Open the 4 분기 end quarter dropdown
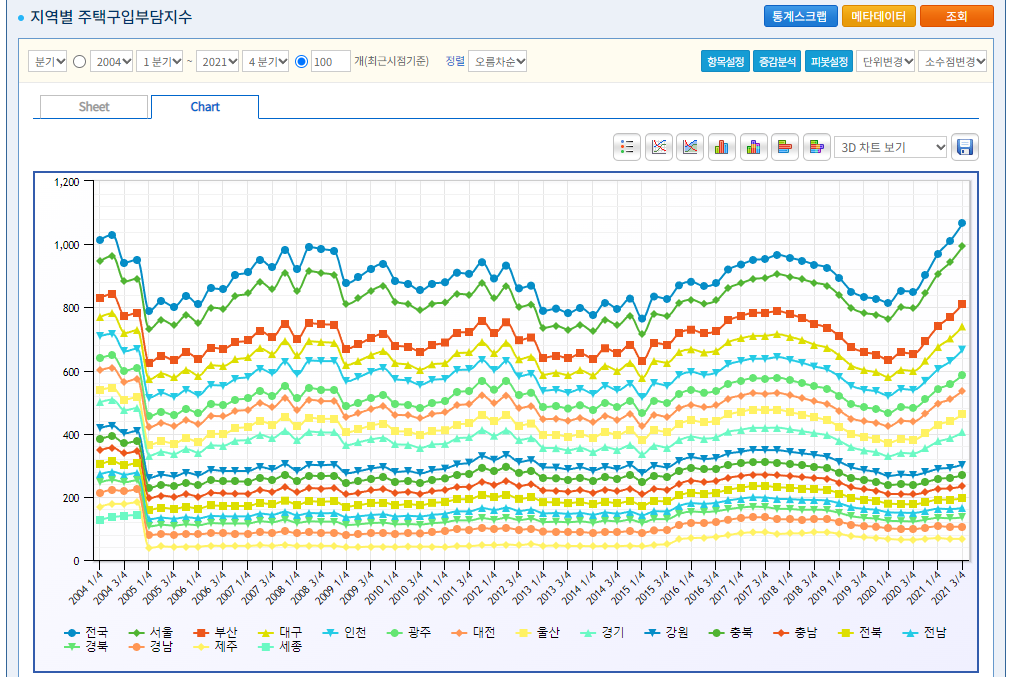 265,61
